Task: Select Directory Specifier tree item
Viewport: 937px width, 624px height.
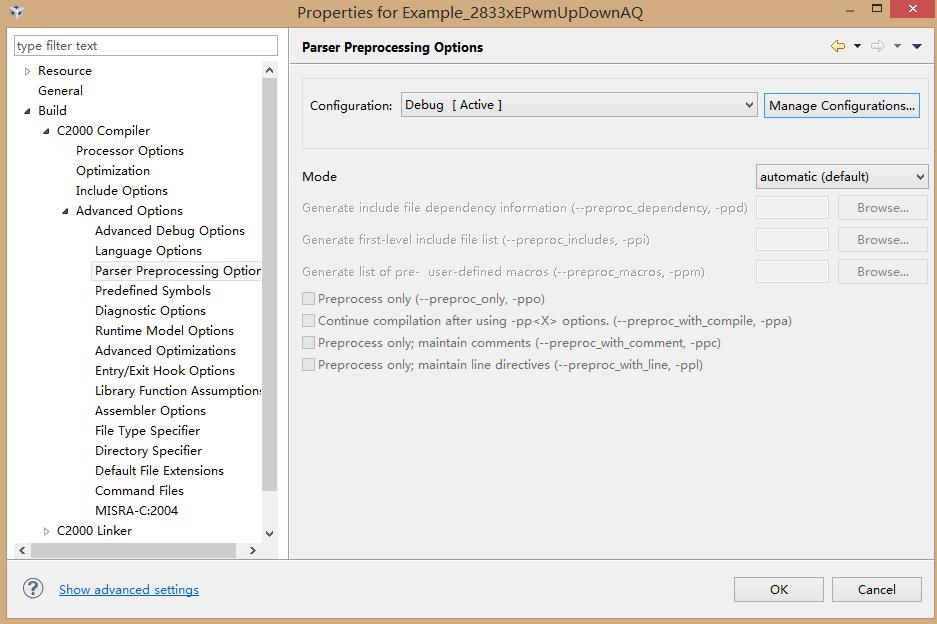Action: click(x=148, y=451)
